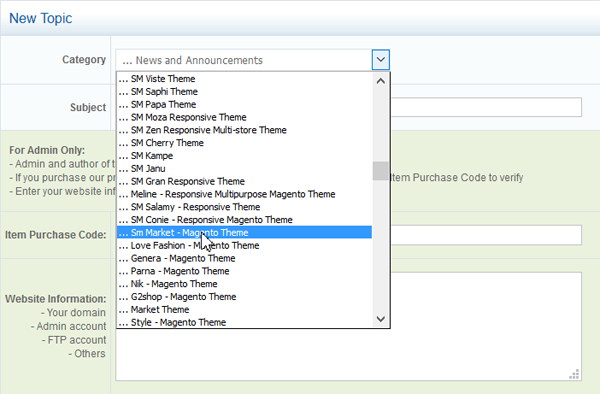Select SM Janu category

(x=244, y=168)
